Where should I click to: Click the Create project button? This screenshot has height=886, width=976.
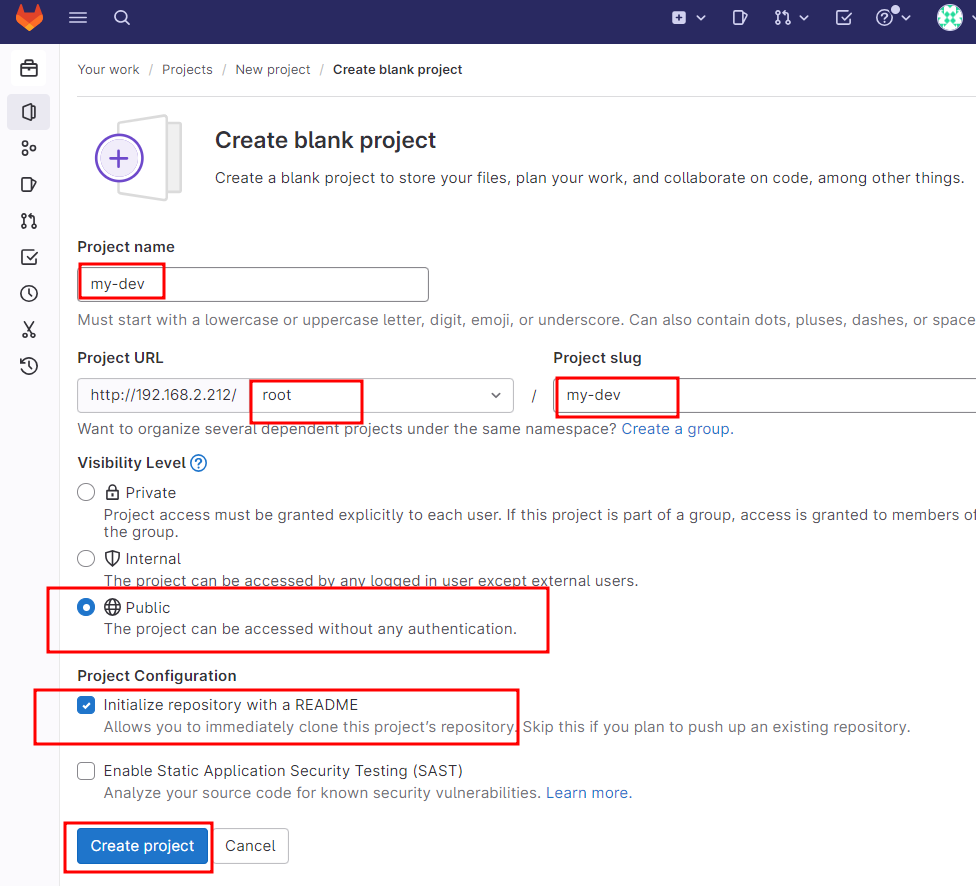pyautogui.click(x=143, y=846)
